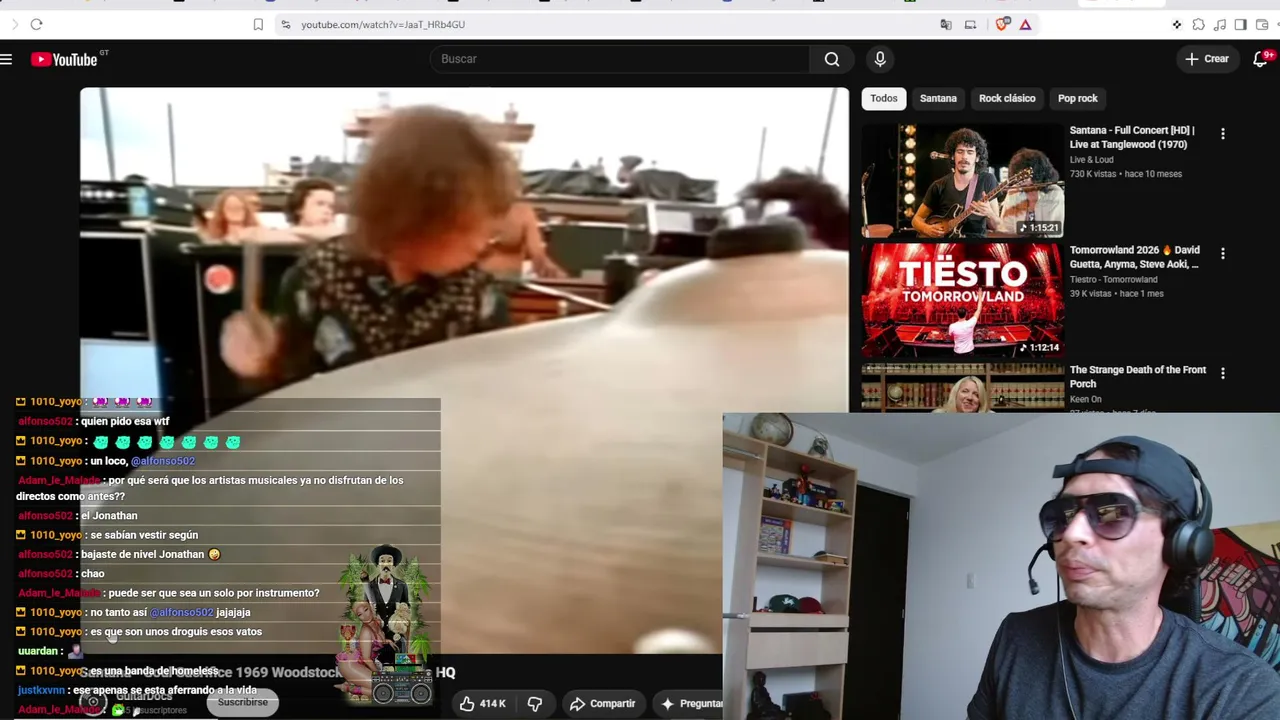Image resolution: width=1280 pixels, height=720 pixels.
Task: Click chat message "bajaste de nivel Jonathan"
Action: tap(150, 554)
